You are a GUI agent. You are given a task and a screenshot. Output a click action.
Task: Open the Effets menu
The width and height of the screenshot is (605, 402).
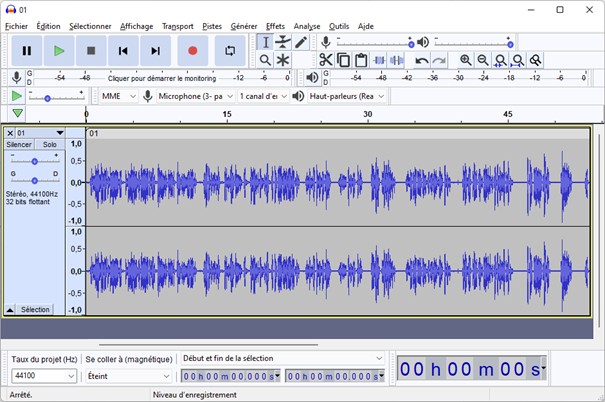click(275, 26)
